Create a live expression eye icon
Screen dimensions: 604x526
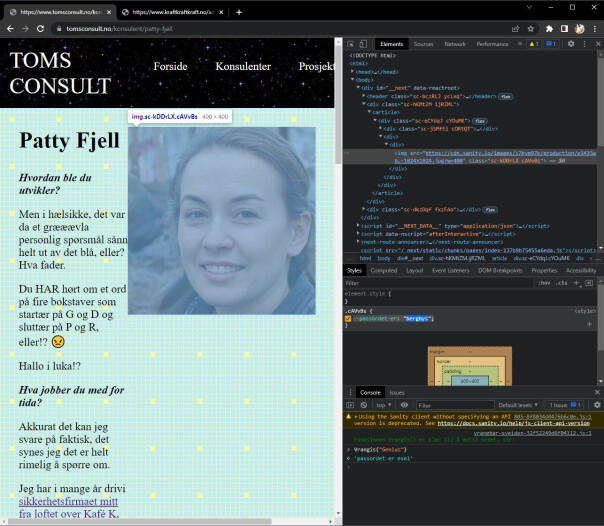404,405
